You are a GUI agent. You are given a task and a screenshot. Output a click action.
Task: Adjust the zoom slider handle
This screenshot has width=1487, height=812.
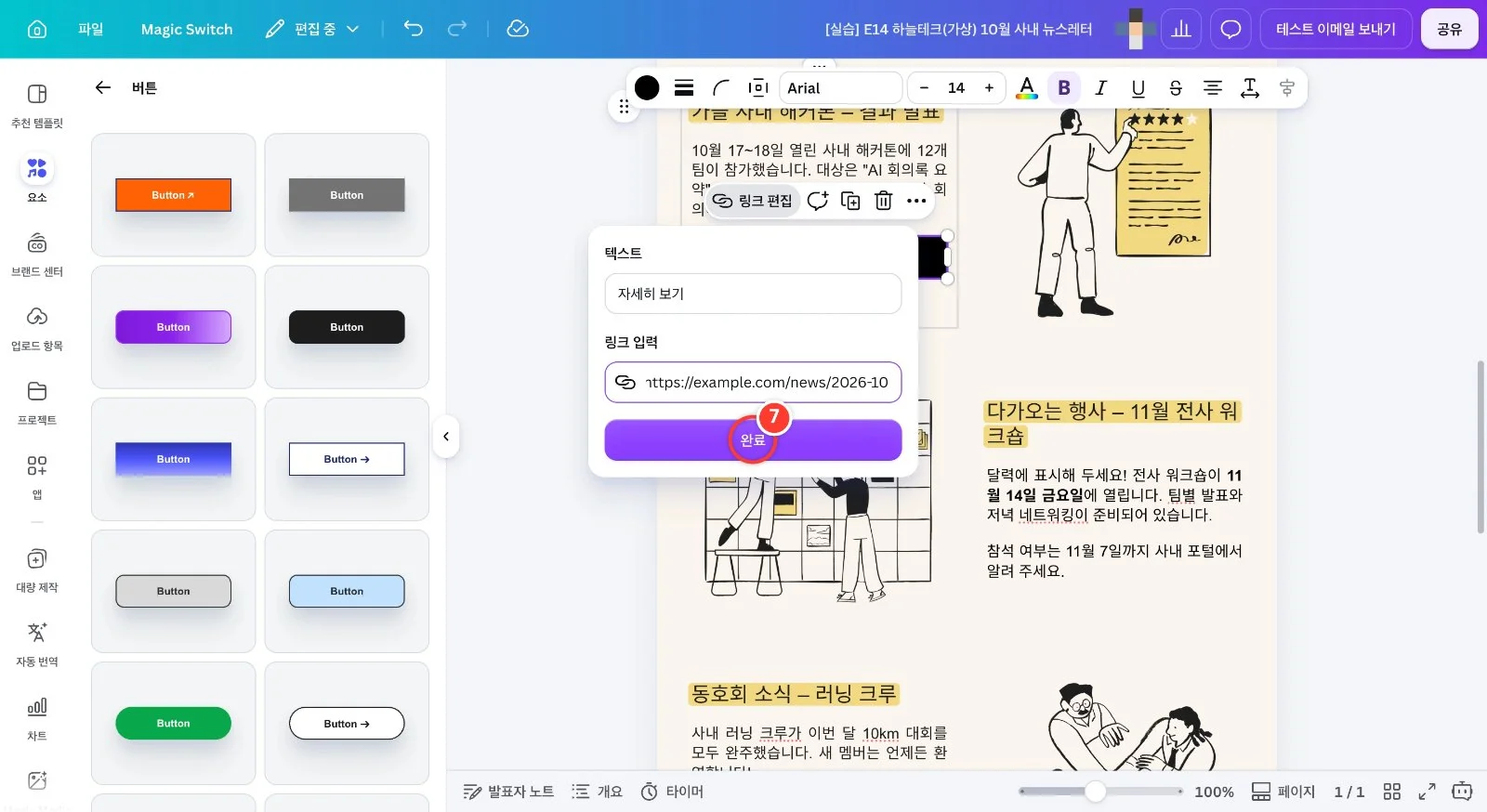1096,792
